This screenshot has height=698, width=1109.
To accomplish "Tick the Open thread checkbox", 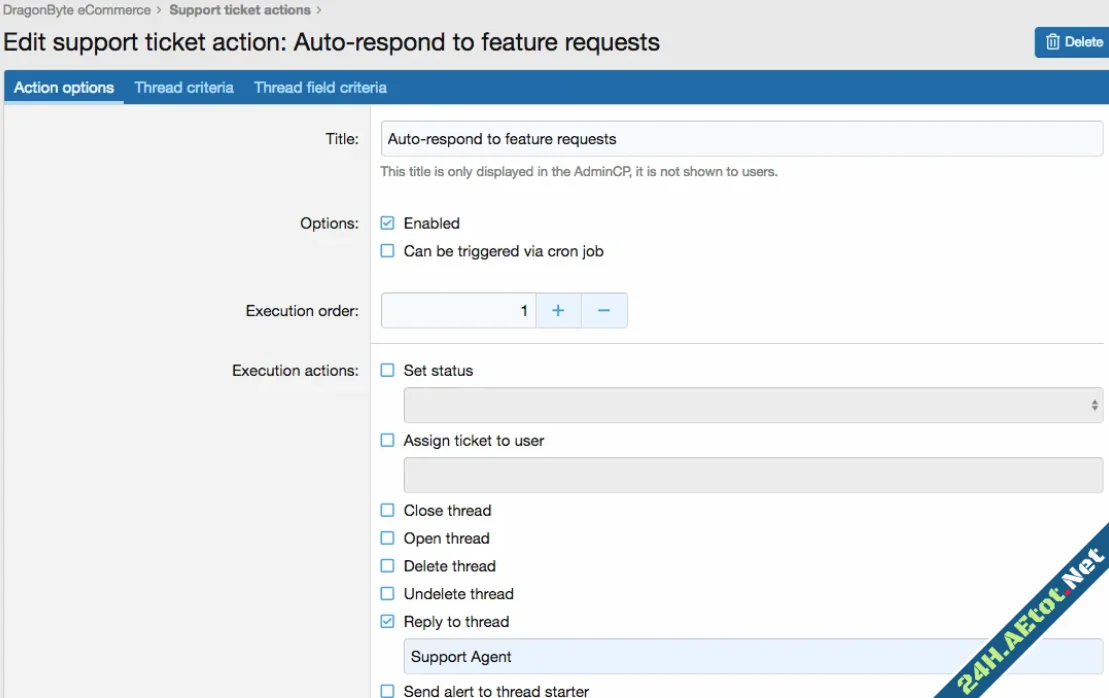I will pyautogui.click(x=388, y=538).
